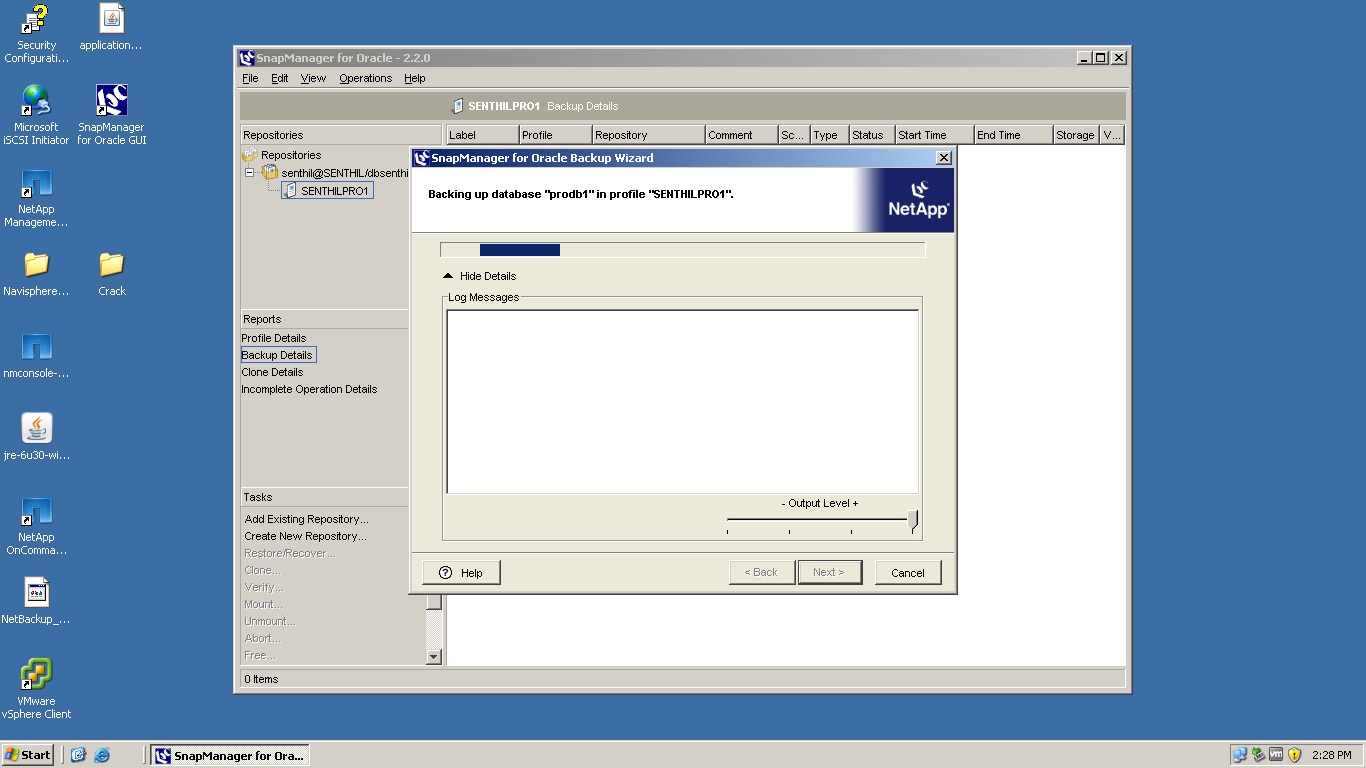Sort by End Time column header
This screenshot has height=768, width=1366.
pos(1013,135)
